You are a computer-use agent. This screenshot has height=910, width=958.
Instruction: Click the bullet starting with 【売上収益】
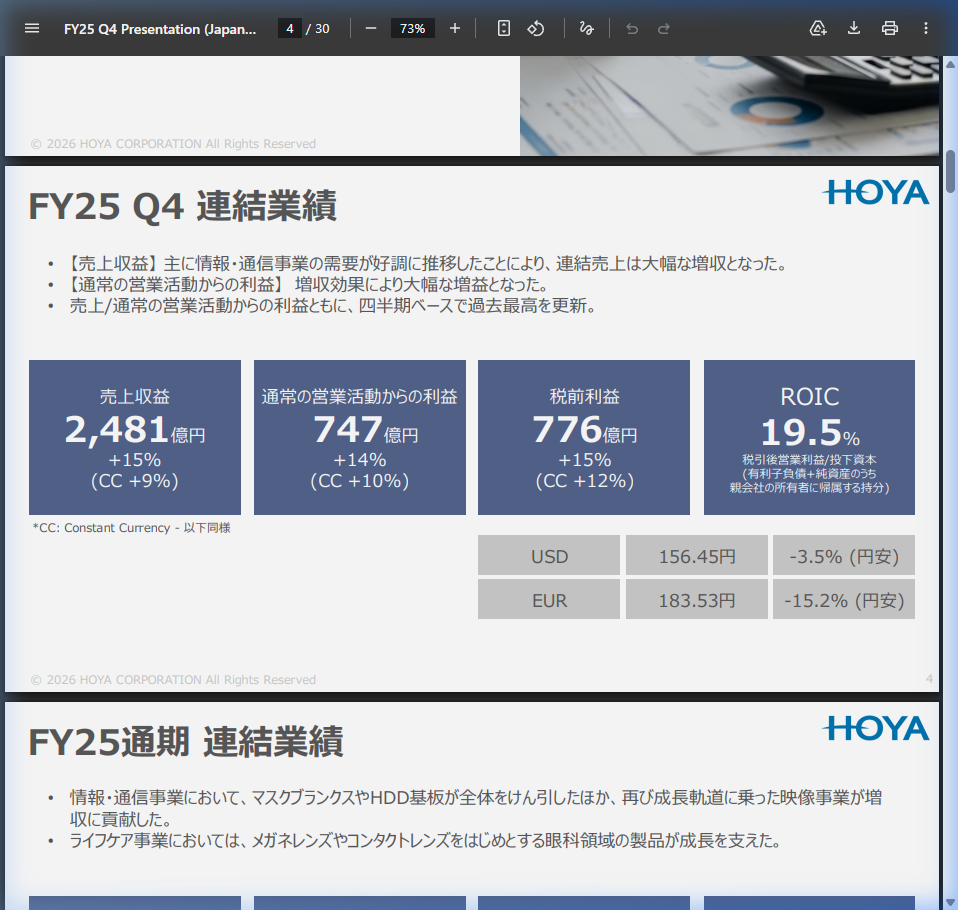point(428,263)
